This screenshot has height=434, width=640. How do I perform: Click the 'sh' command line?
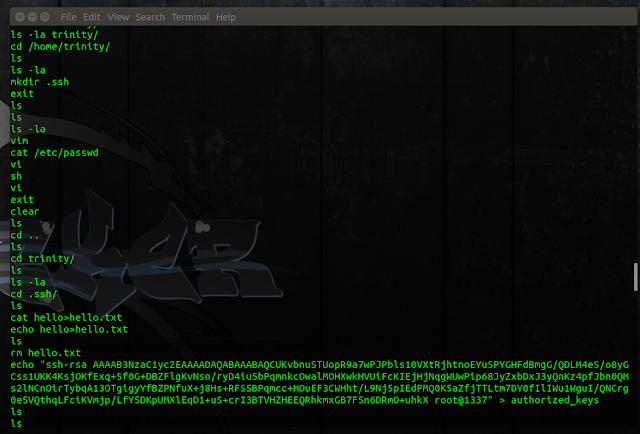click(16, 176)
